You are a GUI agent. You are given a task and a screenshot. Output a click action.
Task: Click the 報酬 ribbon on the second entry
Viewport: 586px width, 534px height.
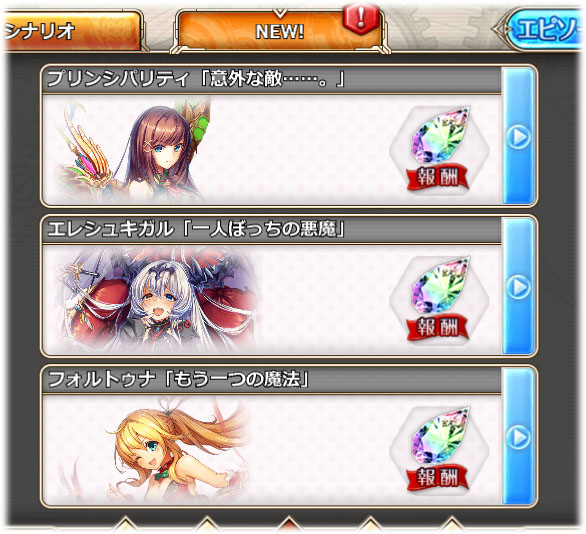tap(438, 327)
